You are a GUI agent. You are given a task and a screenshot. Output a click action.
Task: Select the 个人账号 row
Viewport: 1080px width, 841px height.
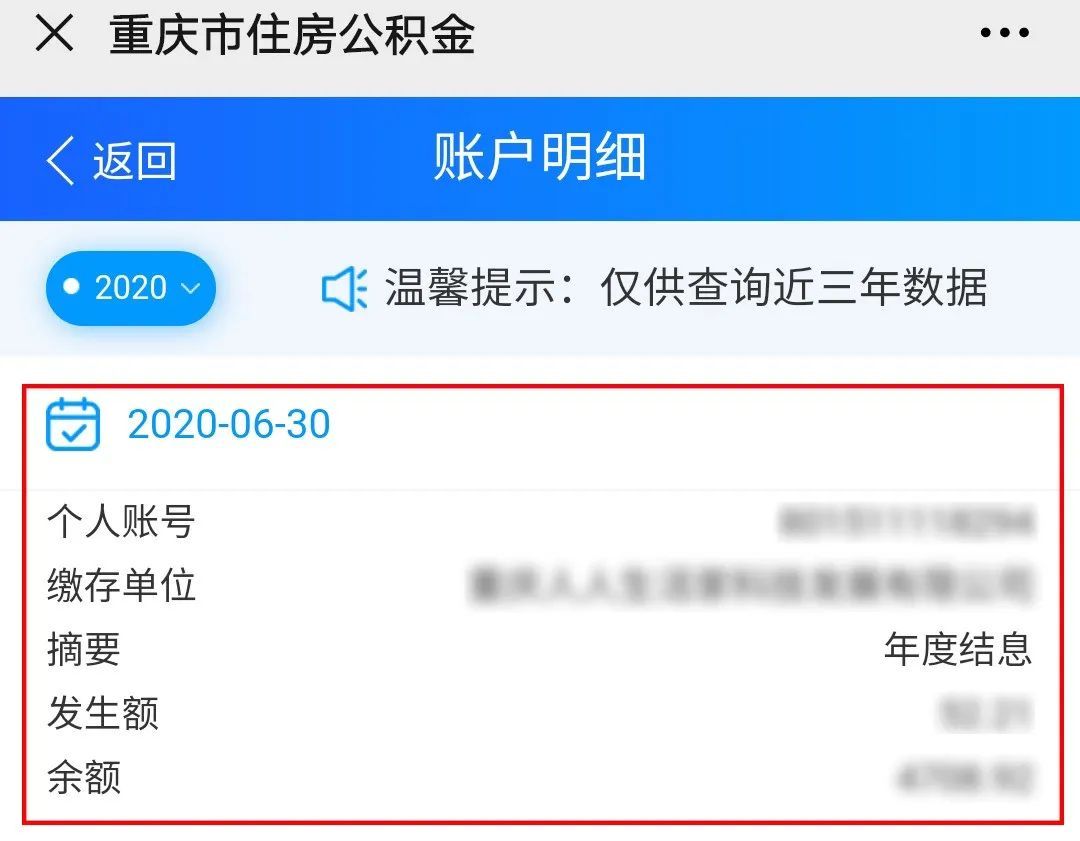coord(541,521)
